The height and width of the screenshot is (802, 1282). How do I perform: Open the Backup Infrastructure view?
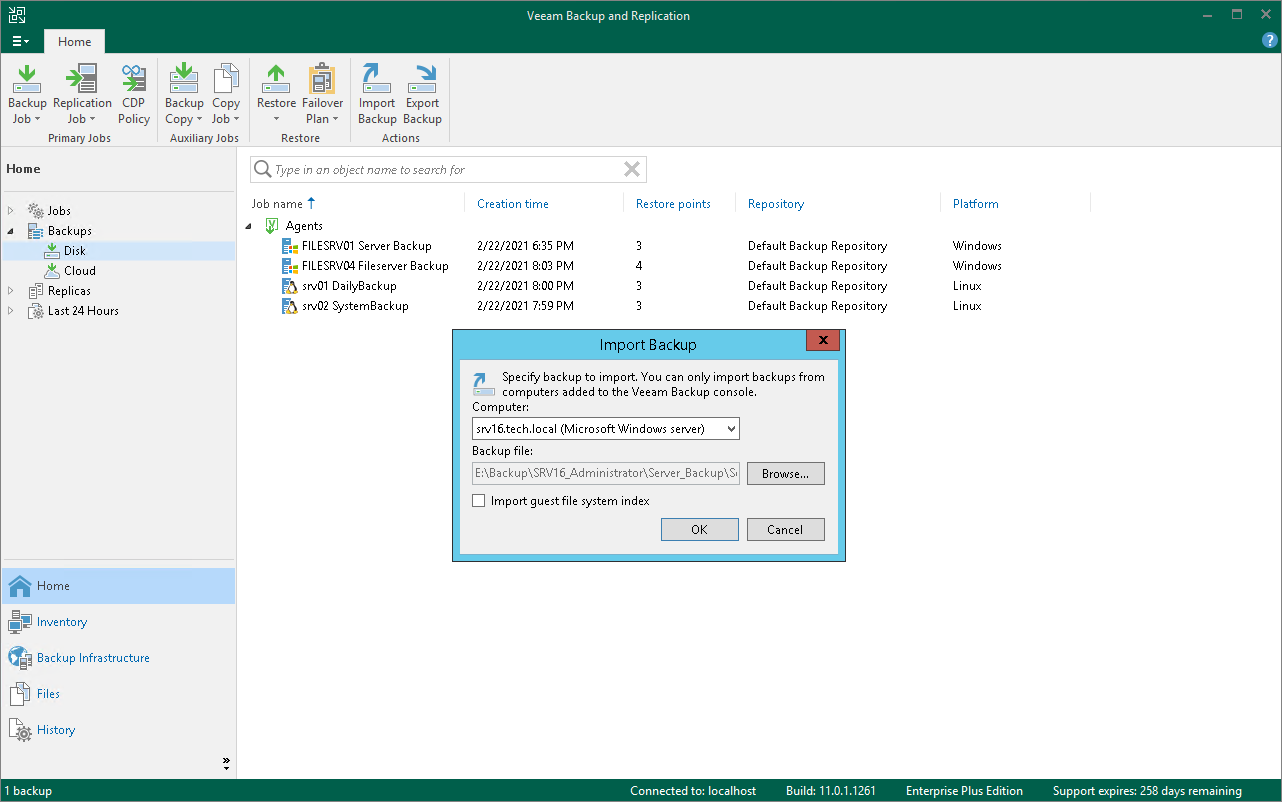click(x=118, y=658)
